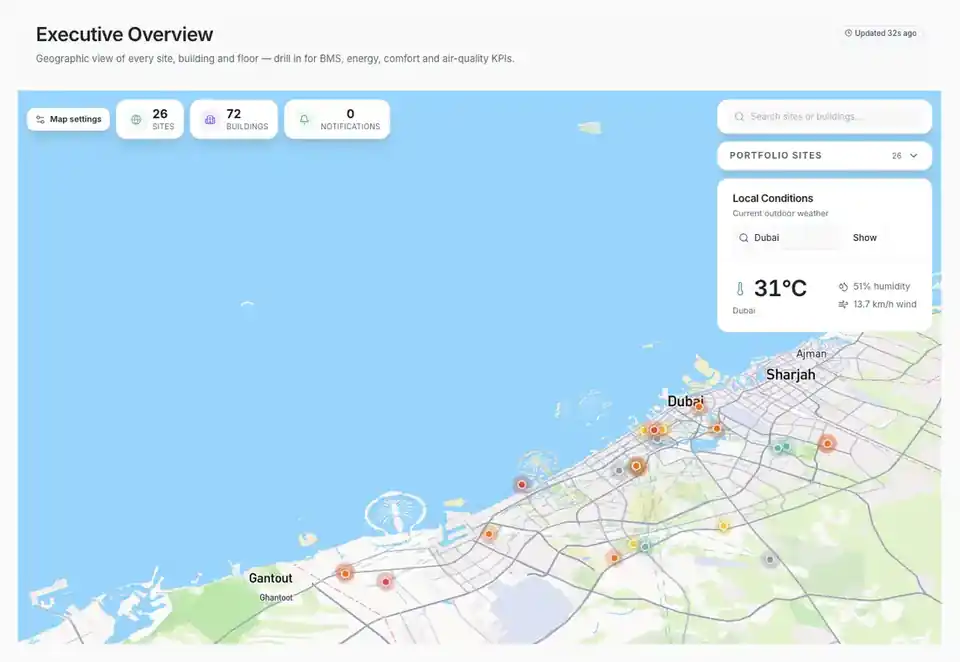Click the thermometer icon beside 31°C

point(740,288)
